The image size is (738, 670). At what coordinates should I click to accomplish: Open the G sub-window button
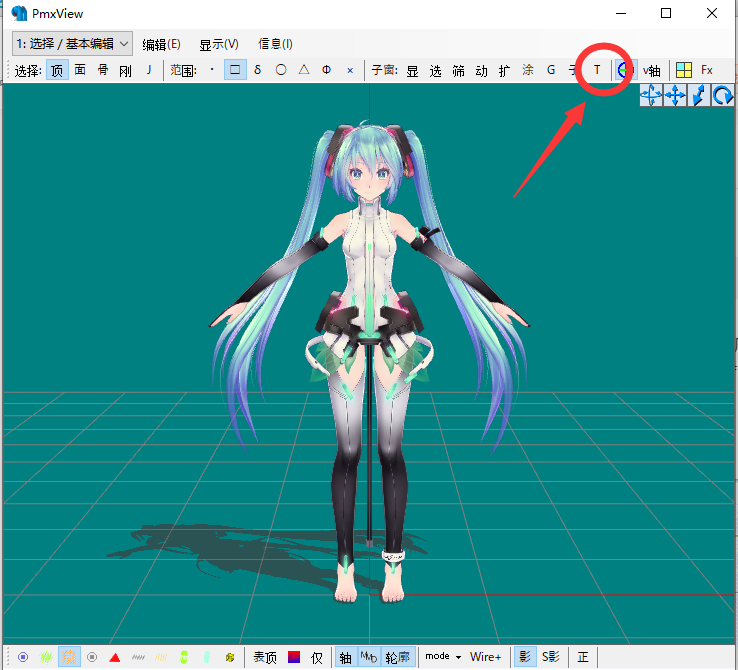pos(551,71)
